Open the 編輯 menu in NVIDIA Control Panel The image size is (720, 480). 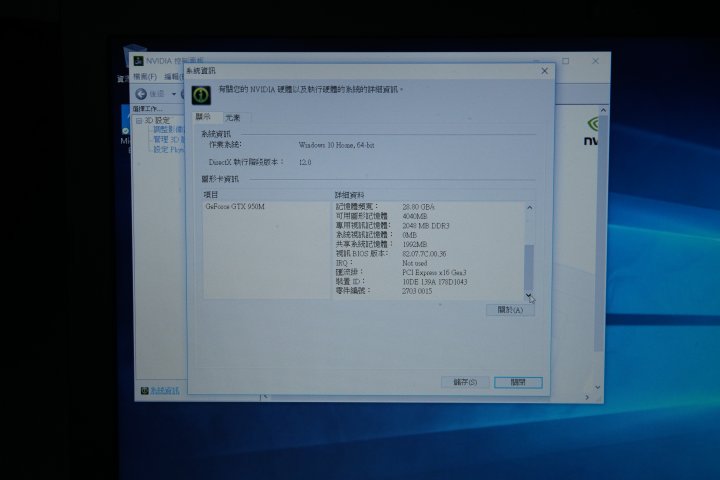click(174, 77)
